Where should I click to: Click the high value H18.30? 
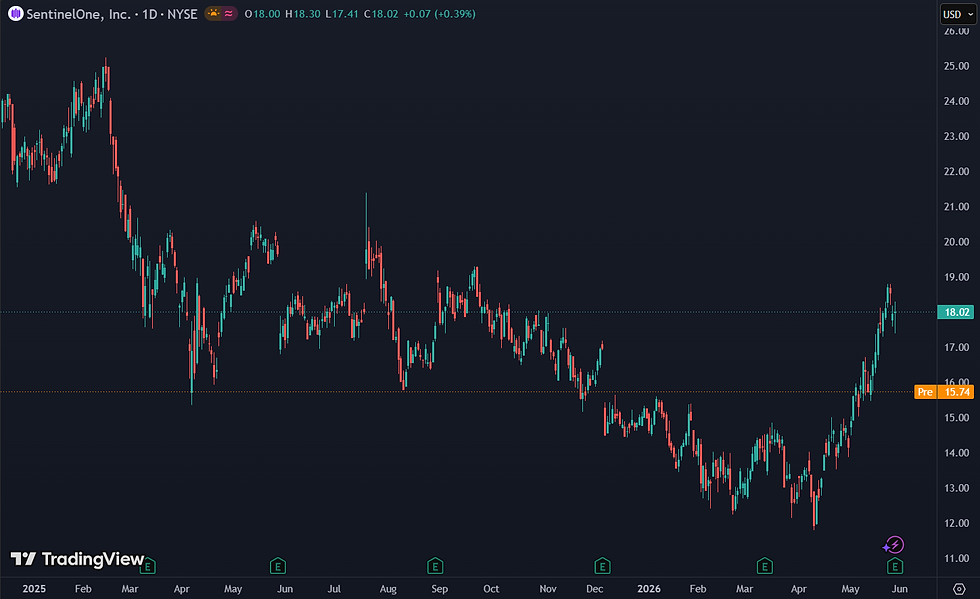(302, 14)
